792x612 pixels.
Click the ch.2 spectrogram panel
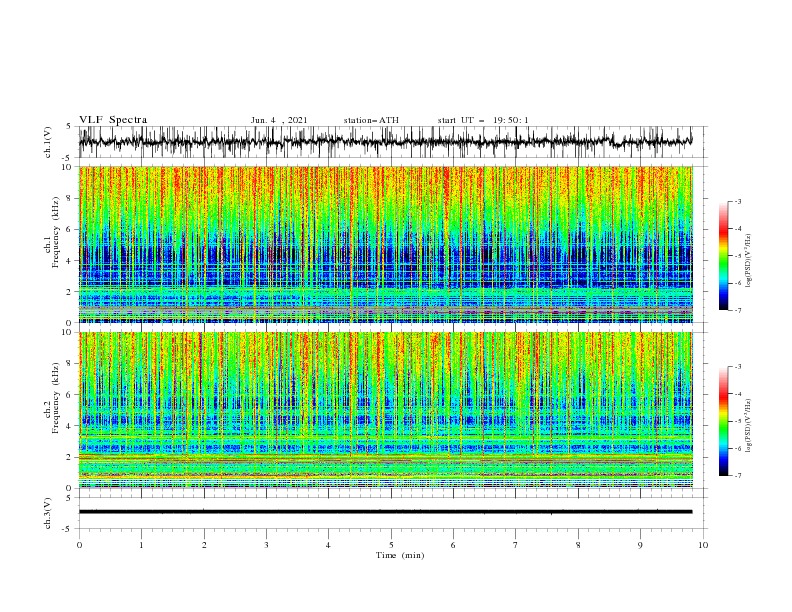385,410
